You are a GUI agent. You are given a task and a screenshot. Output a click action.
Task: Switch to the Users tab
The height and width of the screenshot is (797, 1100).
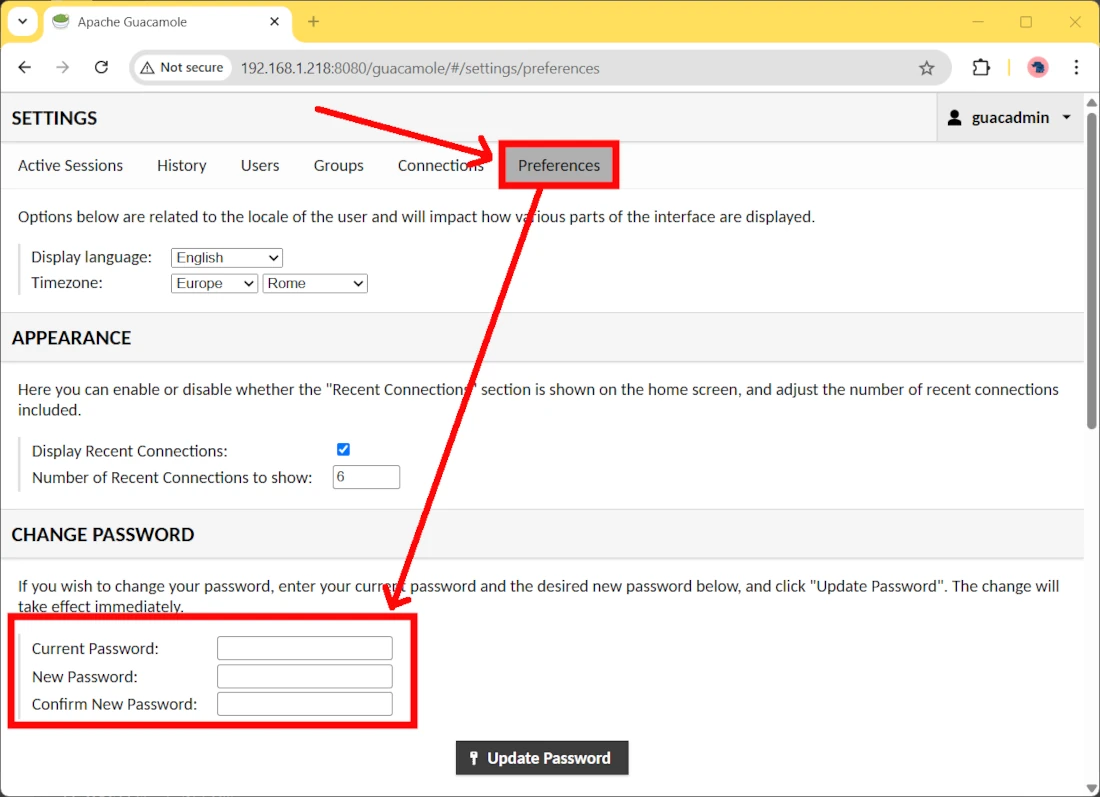pyautogui.click(x=260, y=166)
